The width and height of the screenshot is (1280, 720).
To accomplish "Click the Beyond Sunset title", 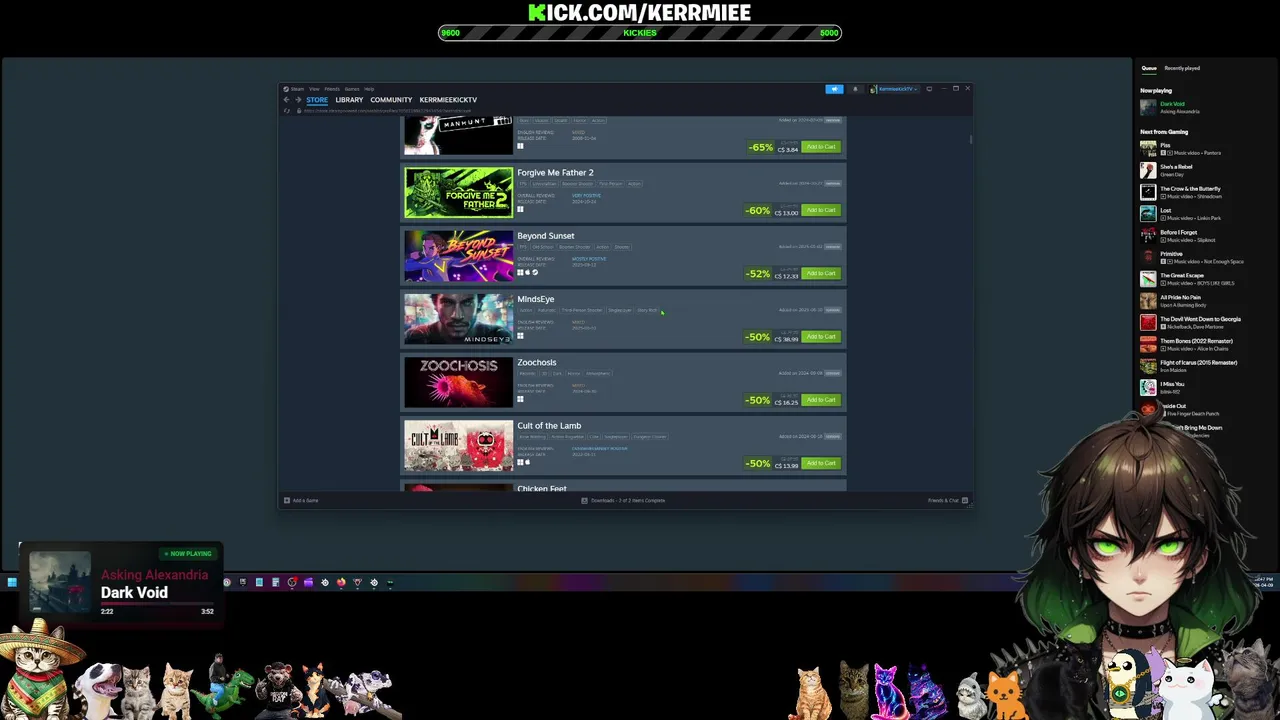I will point(546,236).
